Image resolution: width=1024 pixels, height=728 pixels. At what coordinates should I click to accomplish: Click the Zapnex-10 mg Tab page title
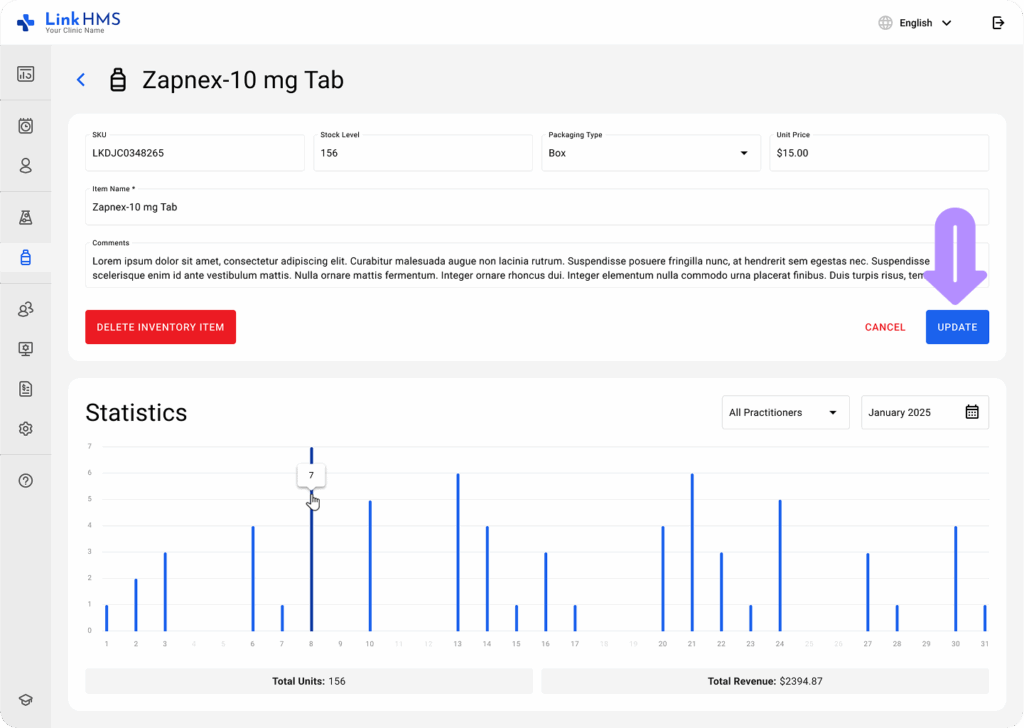point(243,80)
